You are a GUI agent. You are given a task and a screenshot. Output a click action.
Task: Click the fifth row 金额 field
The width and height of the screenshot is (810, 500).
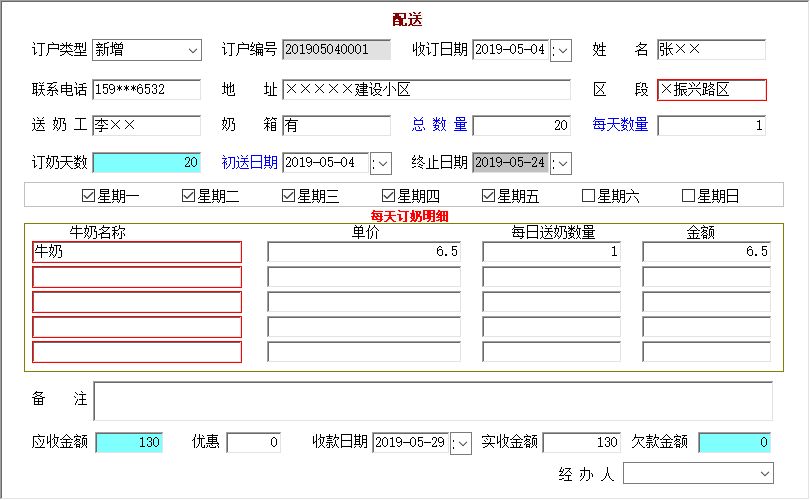click(706, 352)
